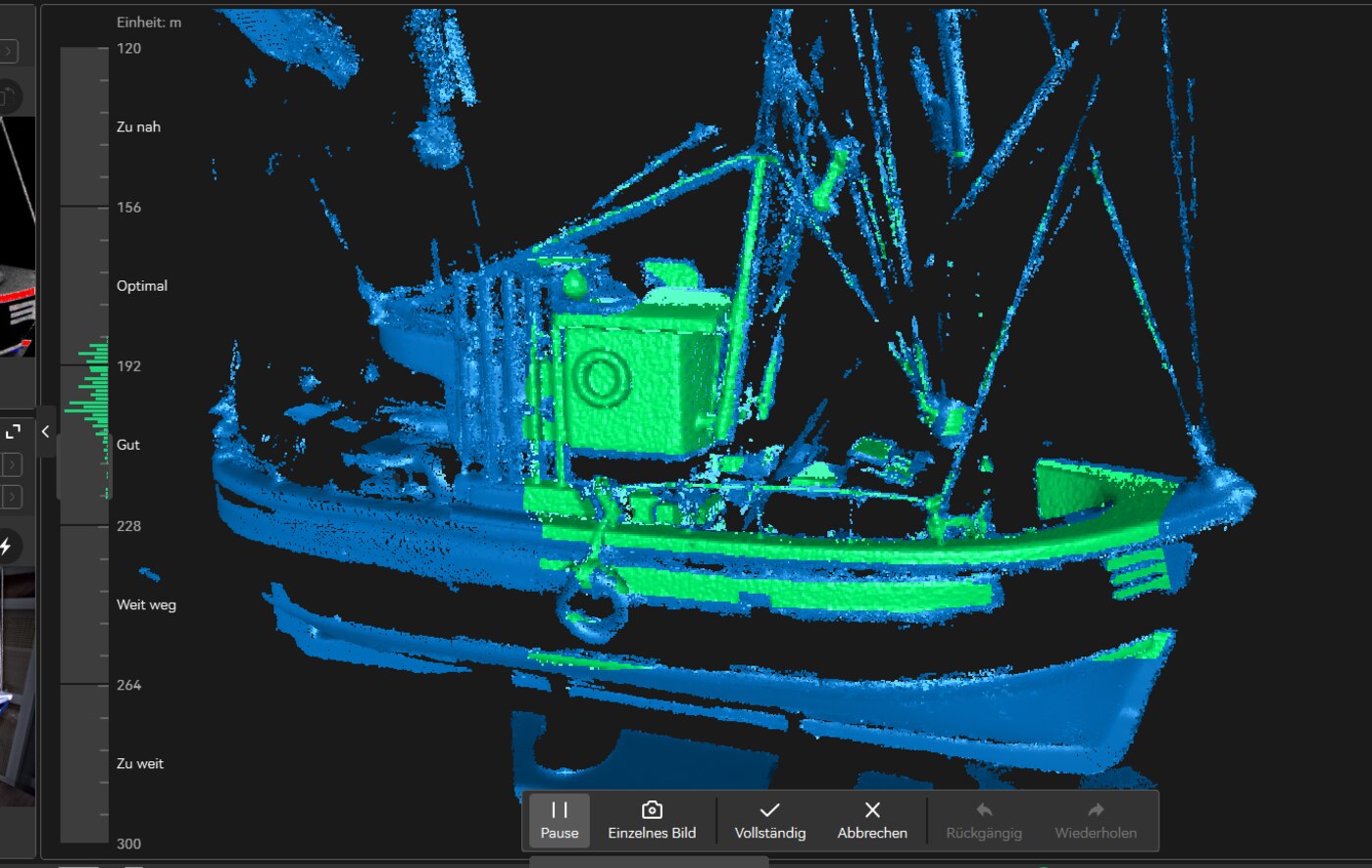Click the 'Gut' distance label
Screen dimensions: 1372x868
tap(128, 444)
